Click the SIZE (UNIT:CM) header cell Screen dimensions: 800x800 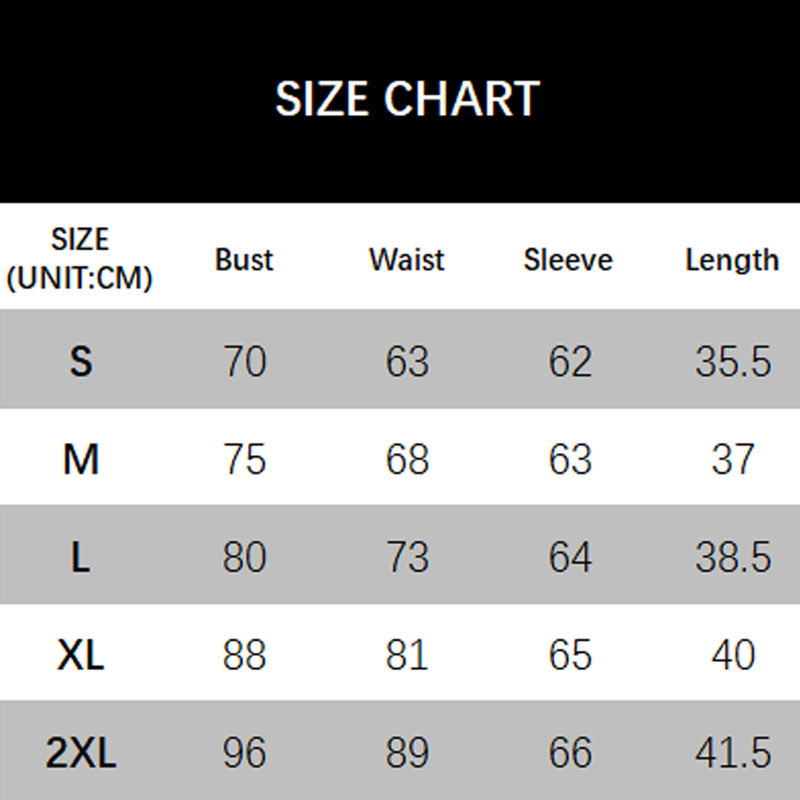click(80, 259)
